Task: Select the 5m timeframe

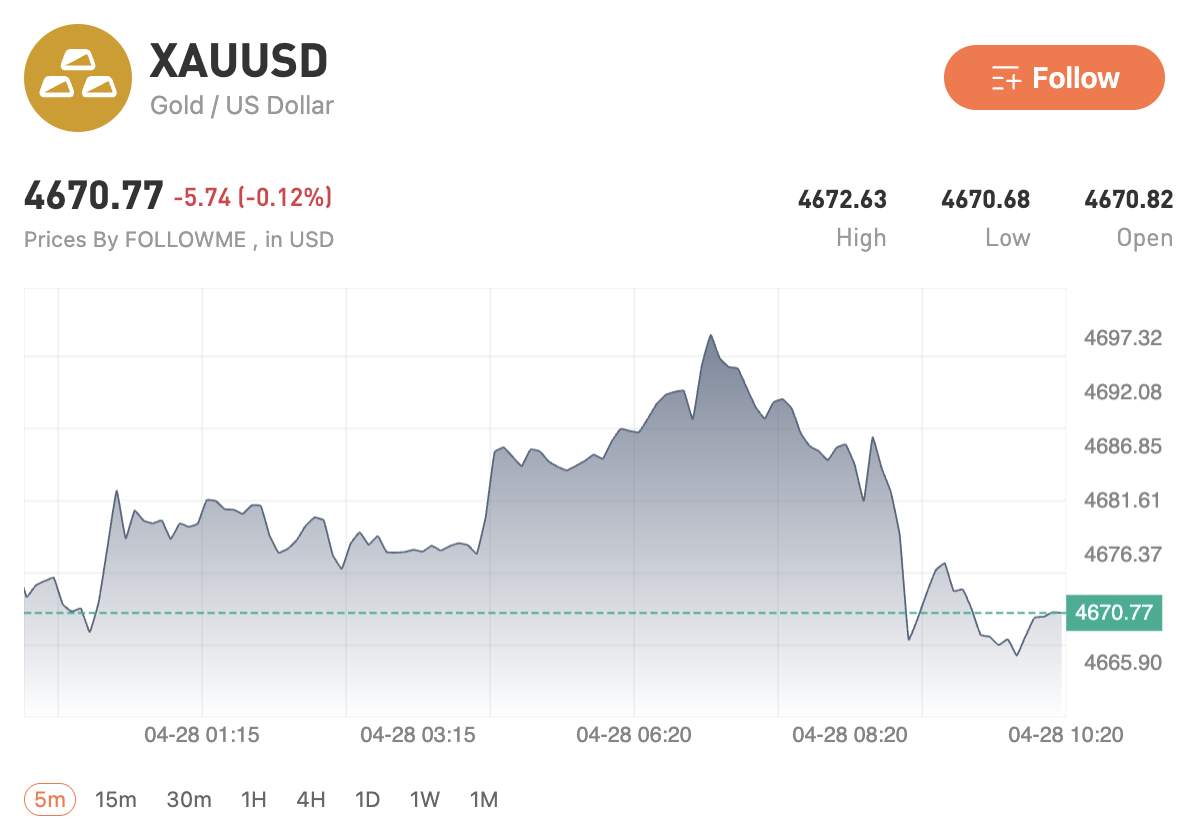Action: [x=50, y=799]
